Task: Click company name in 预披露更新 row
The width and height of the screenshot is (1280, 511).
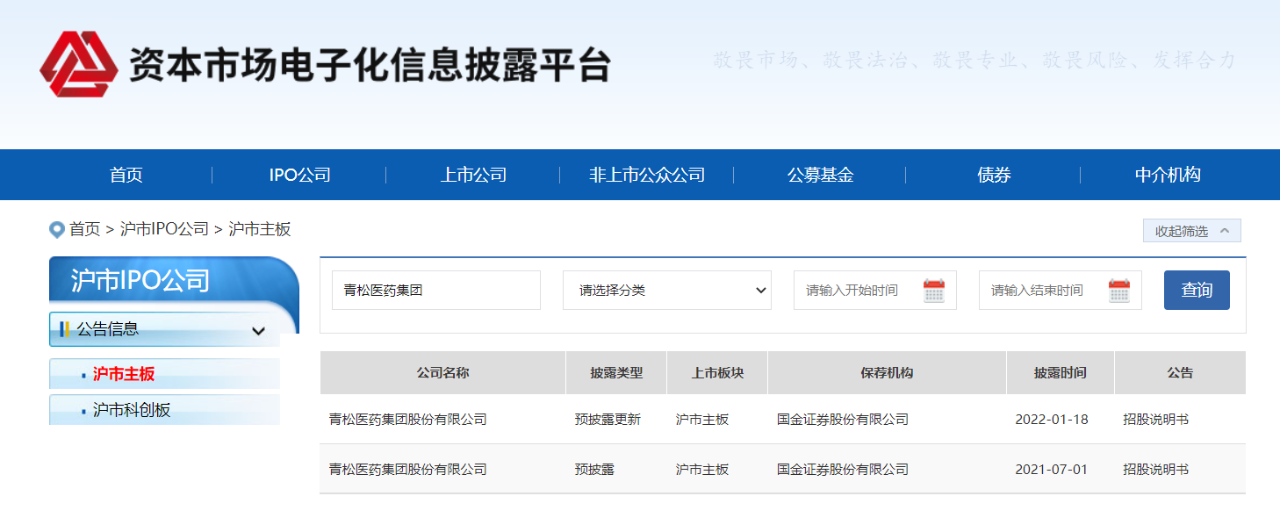Action: [408, 420]
